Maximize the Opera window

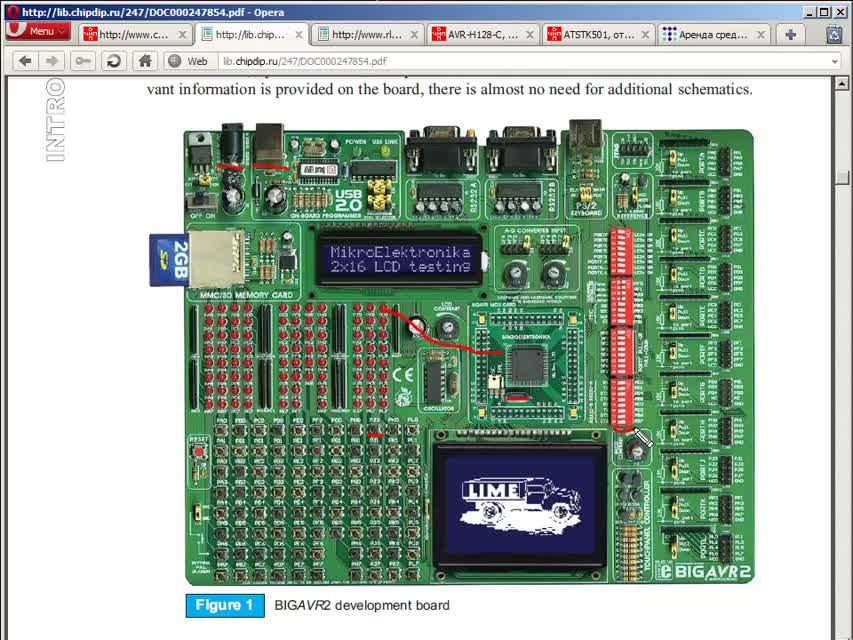click(x=824, y=12)
